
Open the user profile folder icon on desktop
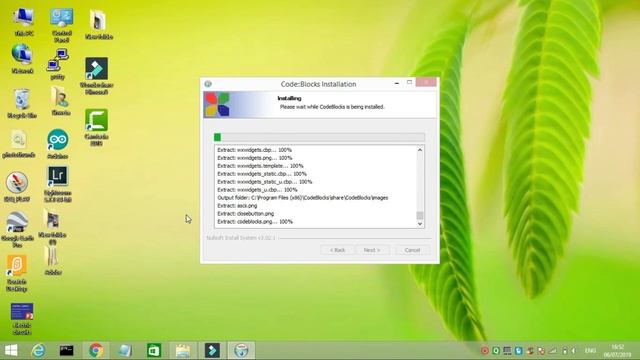(61, 101)
